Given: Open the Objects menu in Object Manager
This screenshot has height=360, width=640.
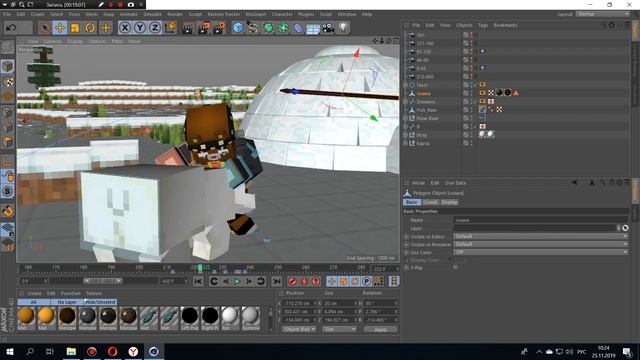Looking at the screenshot, I should click(x=464, y=25).
